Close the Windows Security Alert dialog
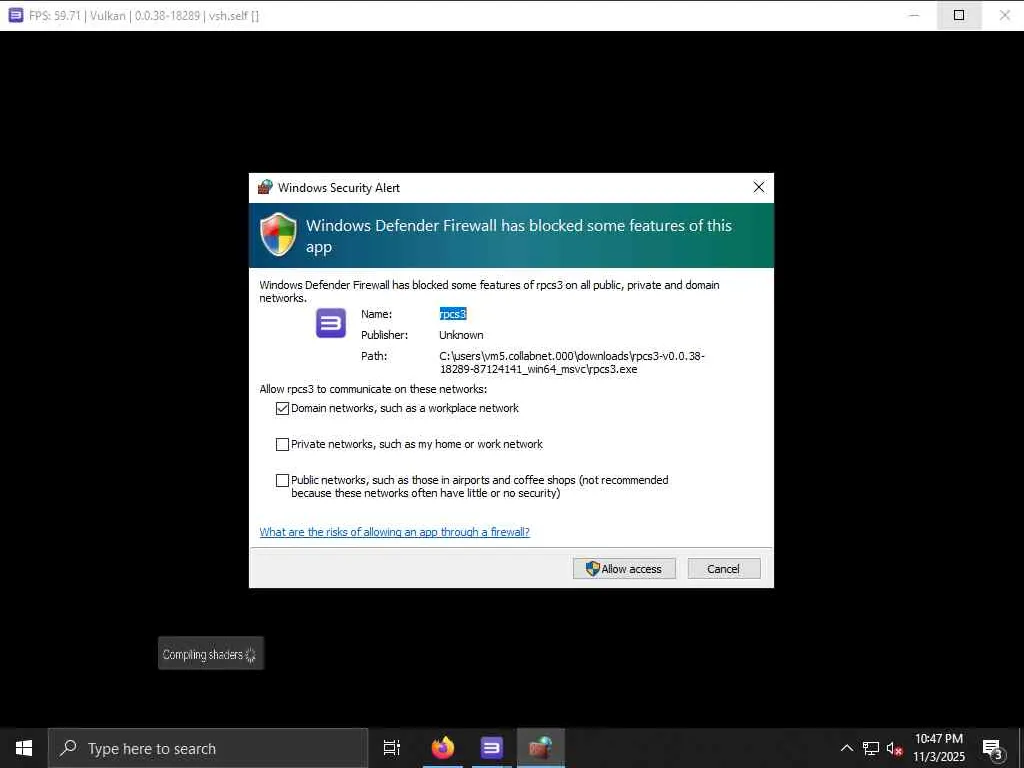The height and width of the screenshot is (768, 1024). click(x=759, y=187)
